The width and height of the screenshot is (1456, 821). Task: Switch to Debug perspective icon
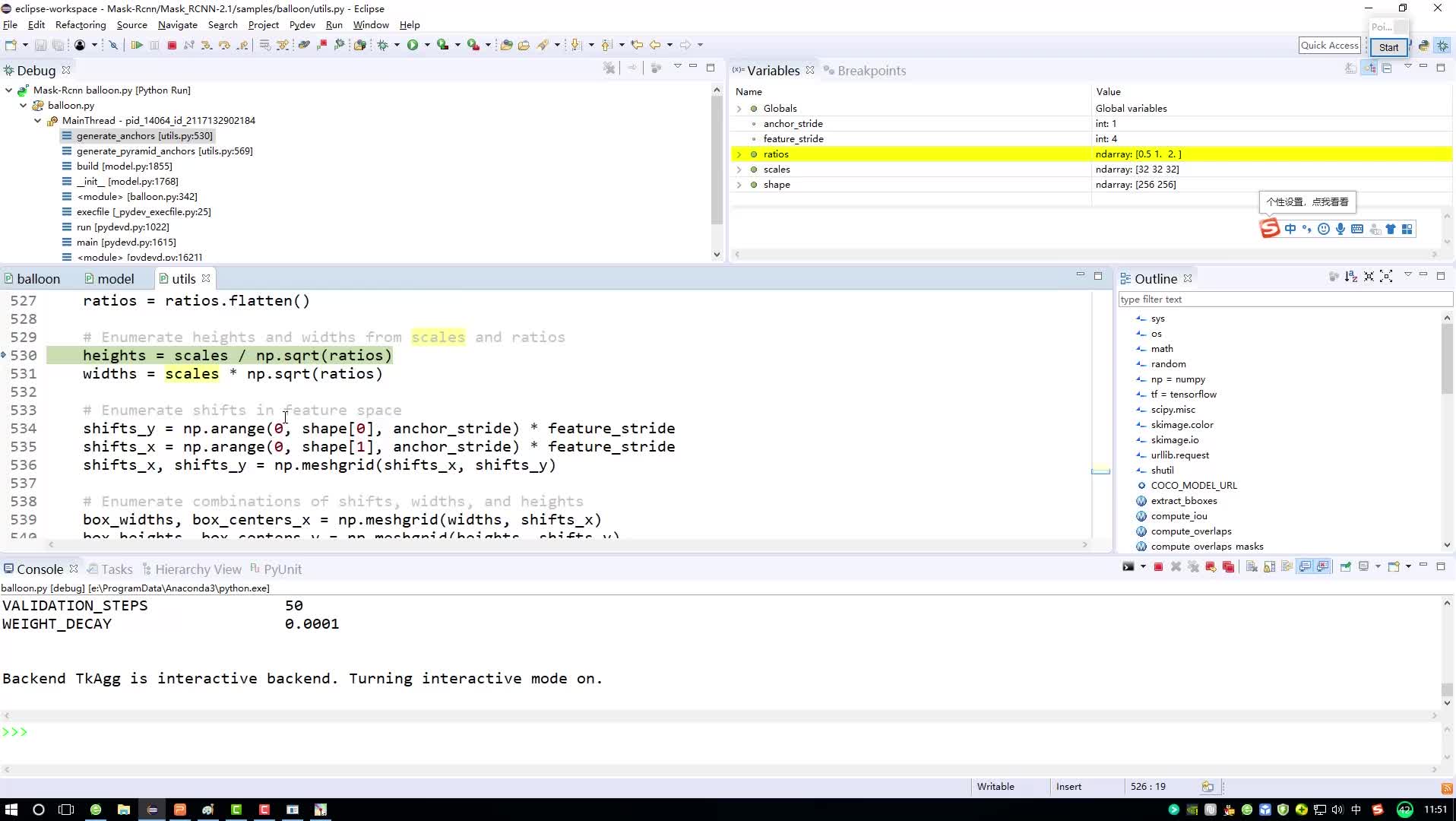click(1442, 46)
